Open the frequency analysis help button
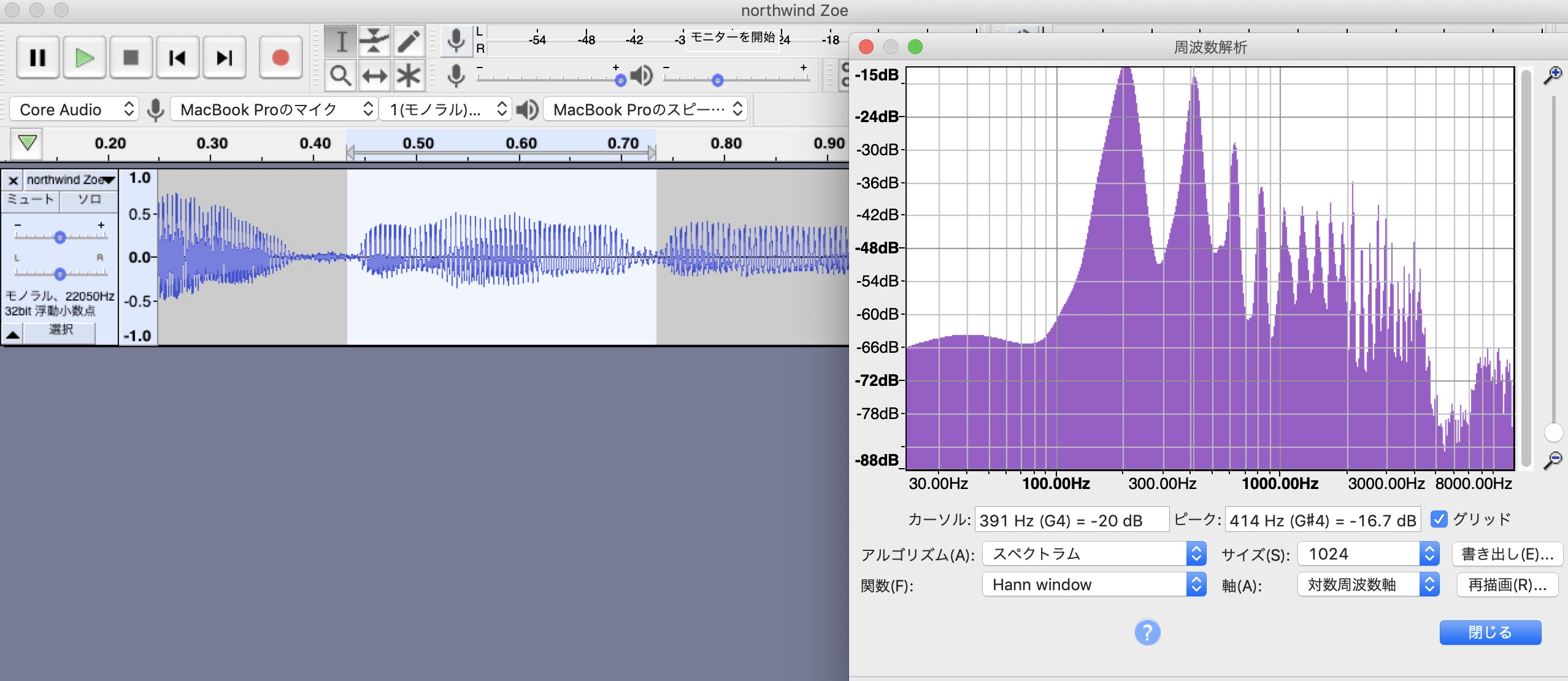The width and height of the screenshot is (1568, 681). (1147, 632)
